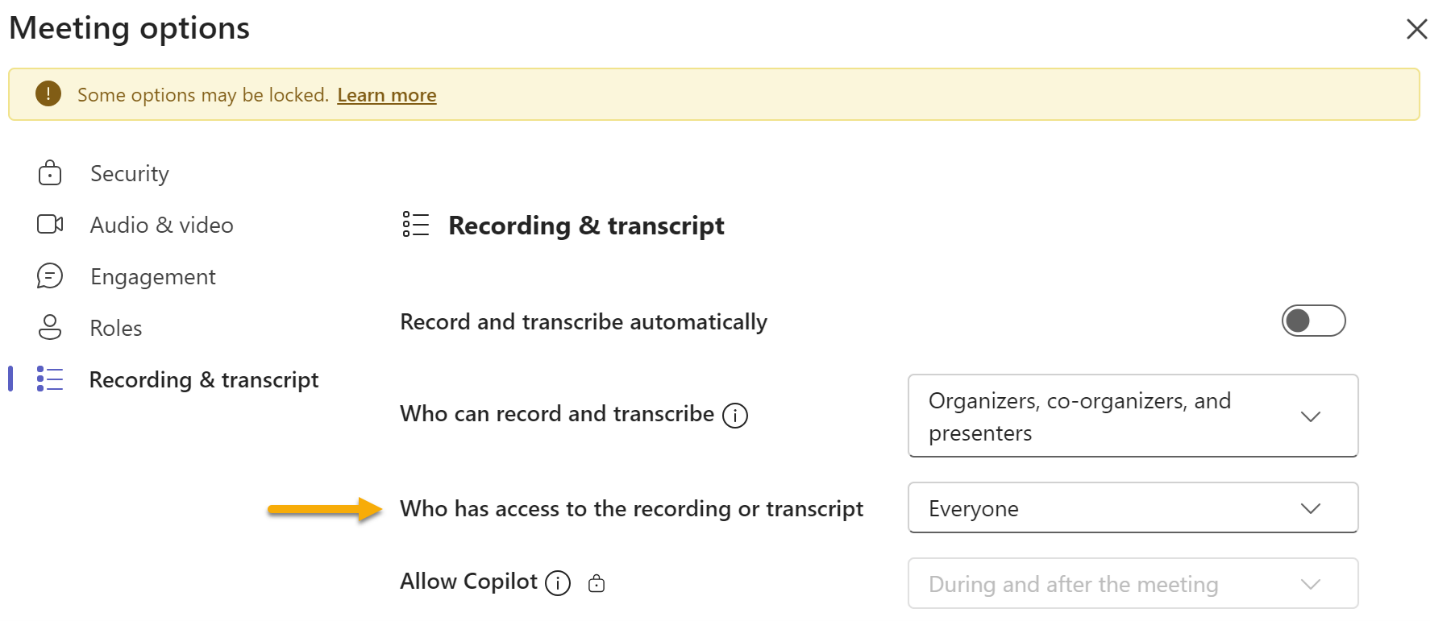The height and width of the screenshot is (621, 1430).
Task: Click the 'Allow Copilot' label
Action: [469, 582]
